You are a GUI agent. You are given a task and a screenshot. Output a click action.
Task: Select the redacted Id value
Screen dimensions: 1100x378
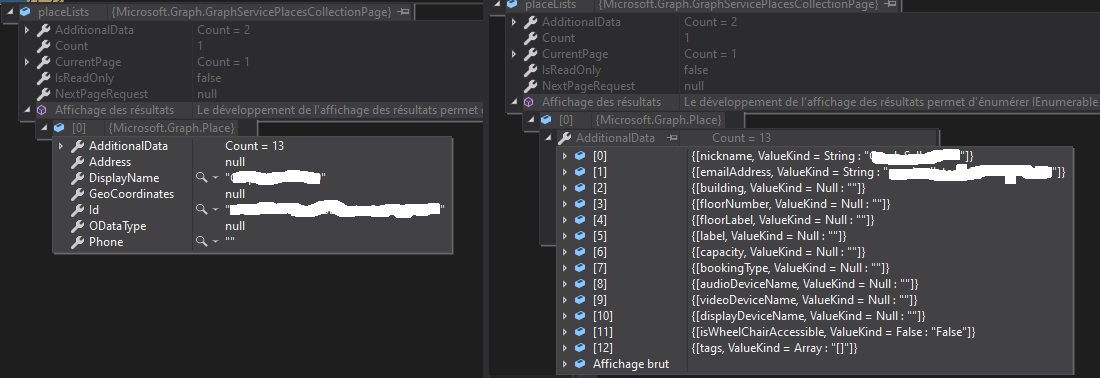tap(335, 210)
